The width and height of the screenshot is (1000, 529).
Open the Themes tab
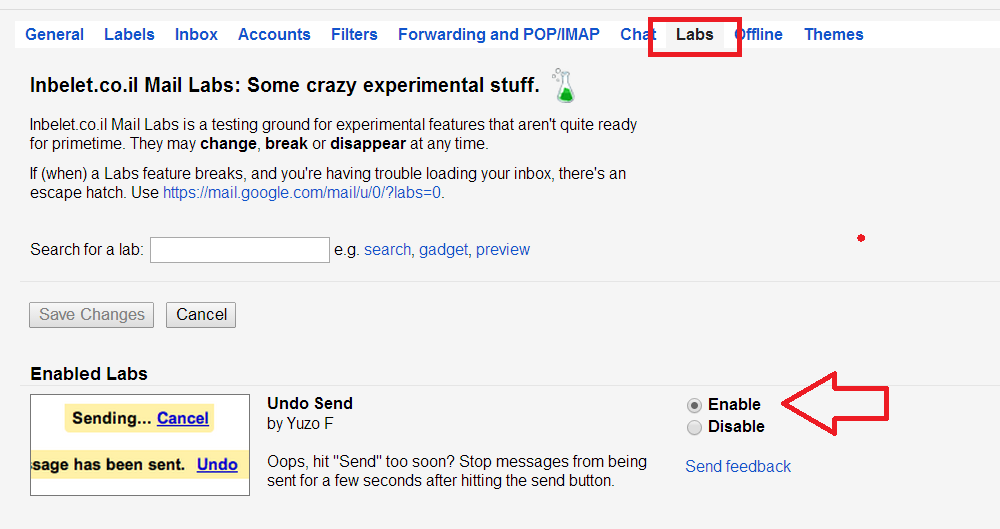pos(833,34)
